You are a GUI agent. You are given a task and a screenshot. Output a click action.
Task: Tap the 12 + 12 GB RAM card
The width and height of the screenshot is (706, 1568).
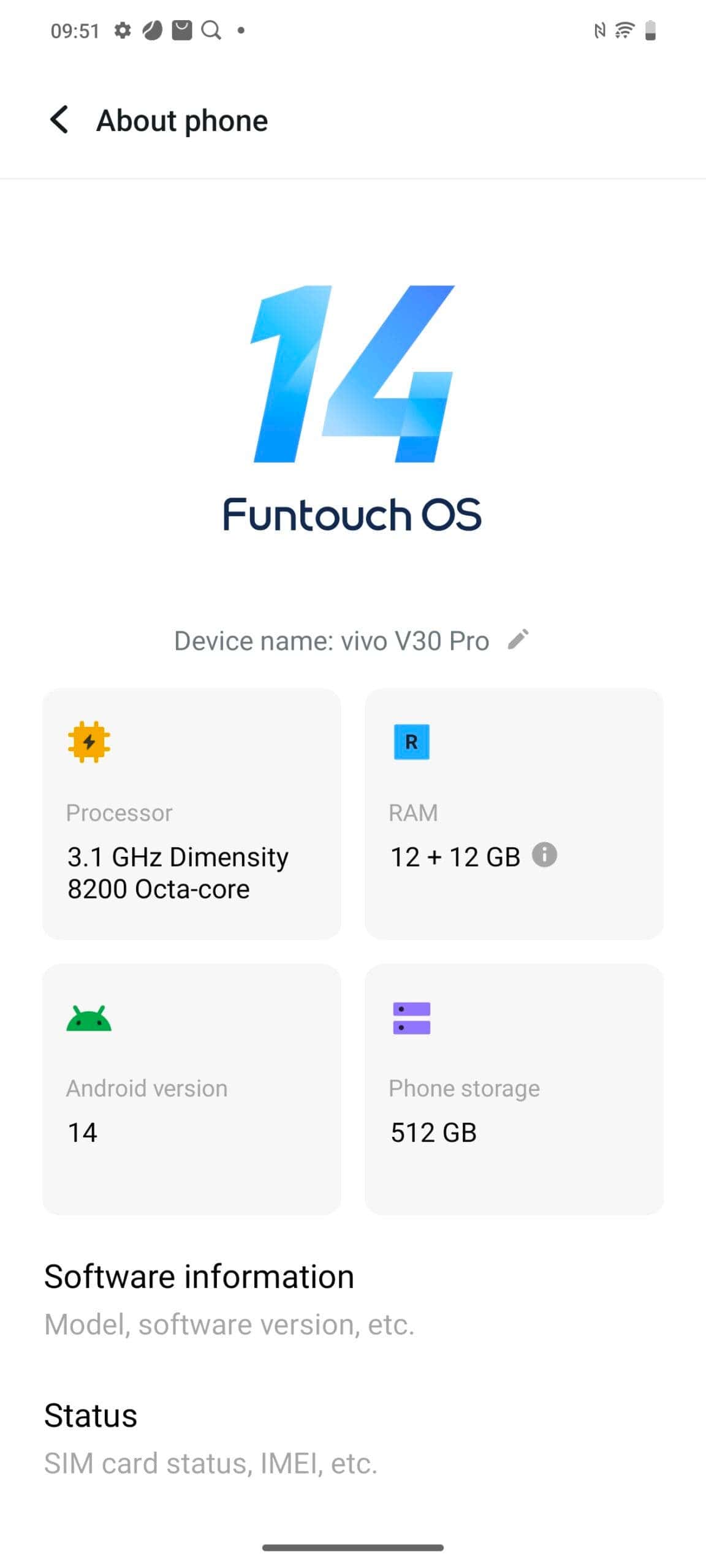pos(514,813)
